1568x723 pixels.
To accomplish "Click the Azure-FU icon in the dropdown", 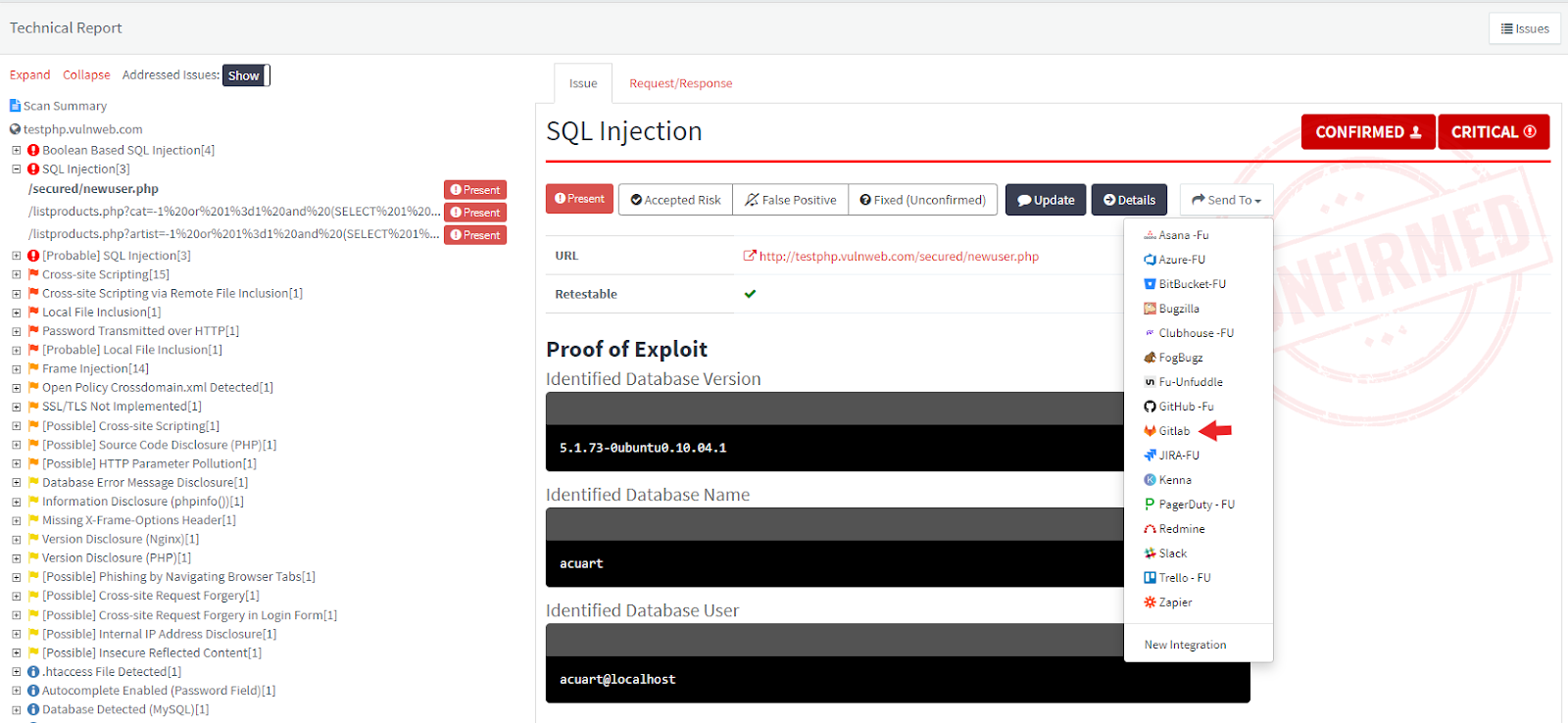I will 1150,260.
